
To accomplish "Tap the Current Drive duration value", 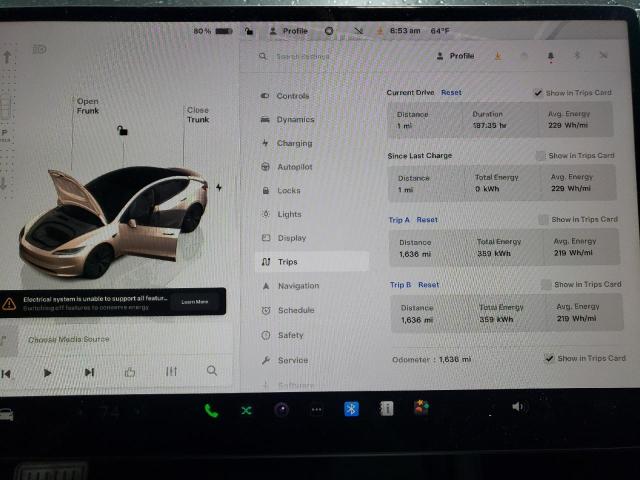I will (x=489, y=125).
